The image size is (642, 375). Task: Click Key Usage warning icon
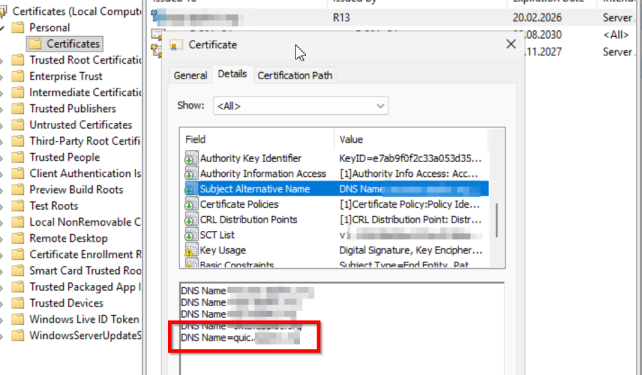coord(190,251)
